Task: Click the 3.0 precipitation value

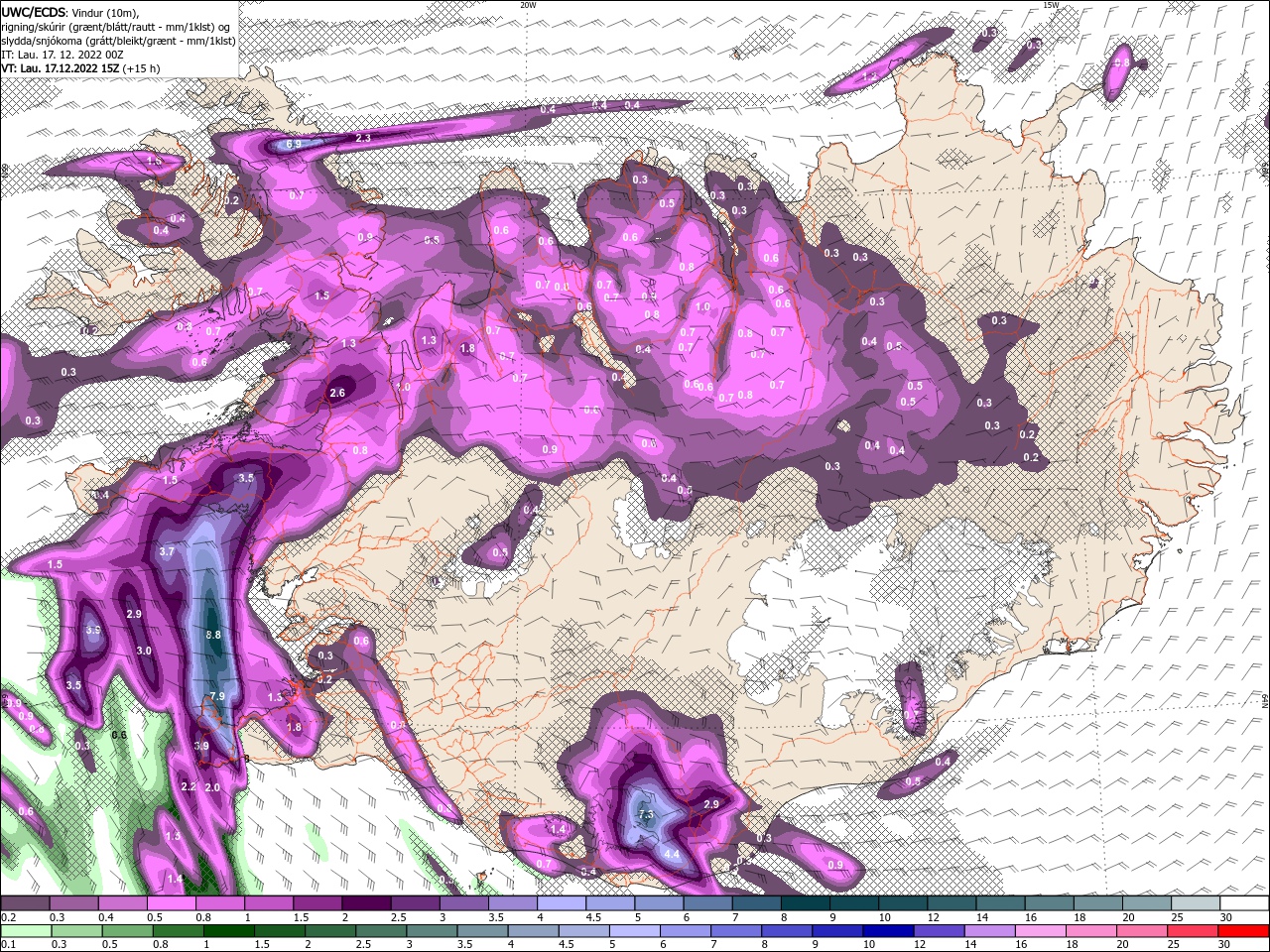Action: [144, 651]
